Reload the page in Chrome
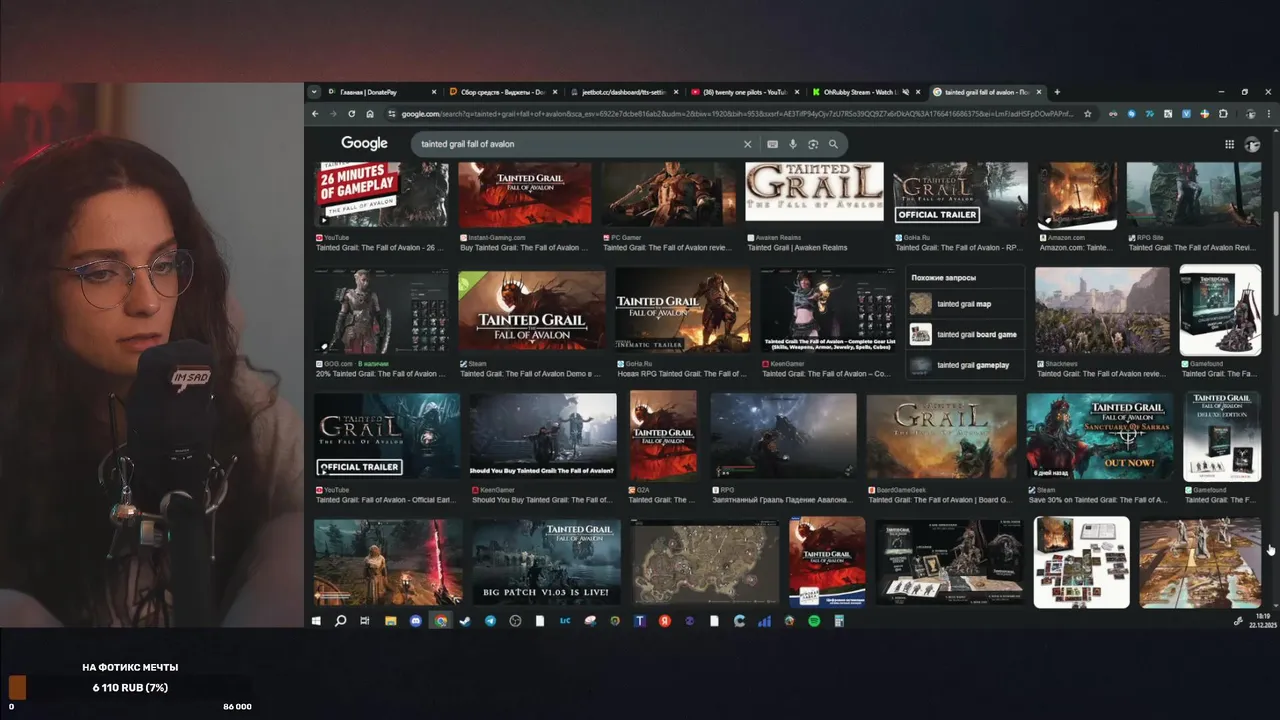The width and height of the screenshot is (1280, 720). coord(351,114)
